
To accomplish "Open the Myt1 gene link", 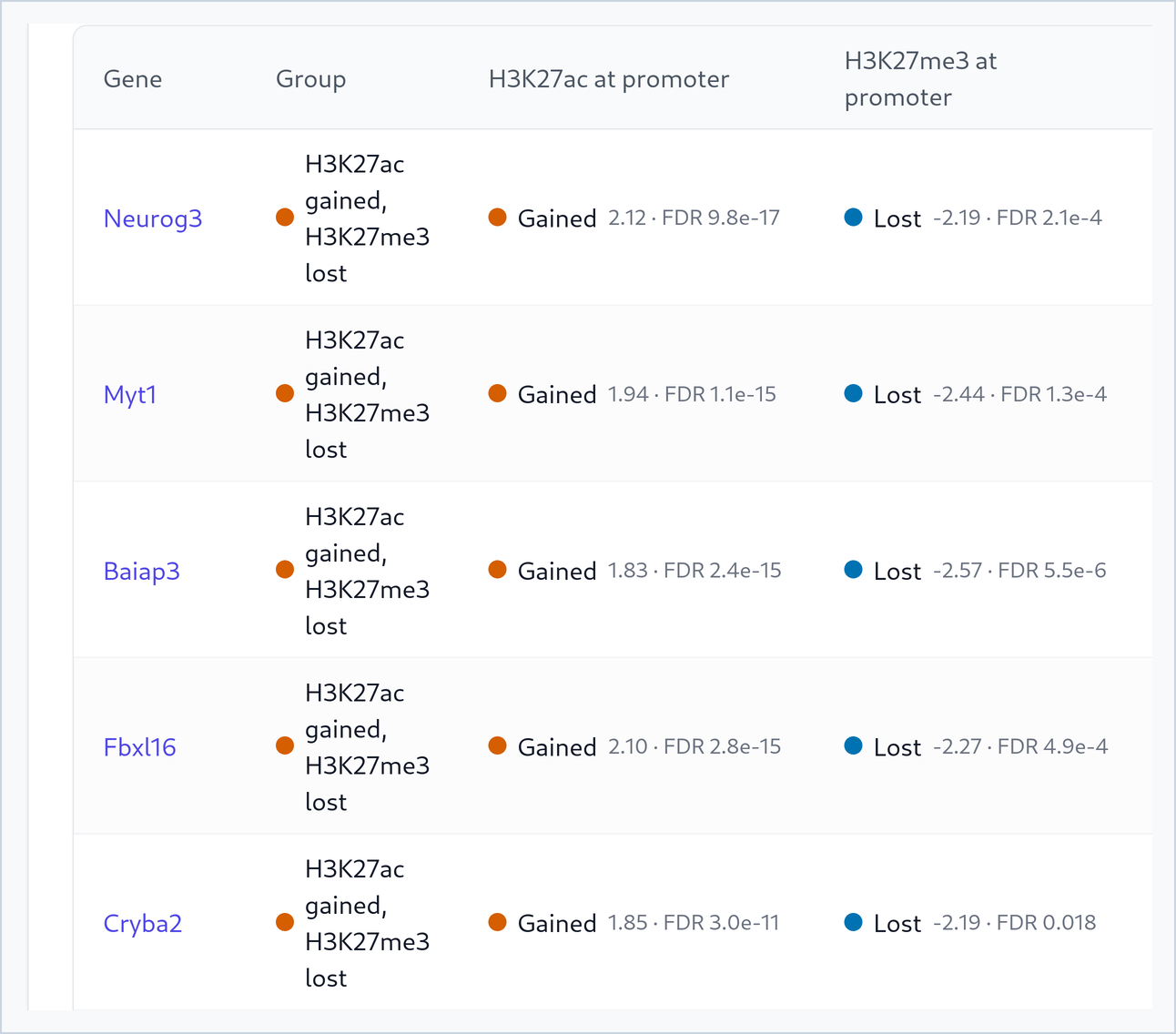I will click(x=130, y=395).
